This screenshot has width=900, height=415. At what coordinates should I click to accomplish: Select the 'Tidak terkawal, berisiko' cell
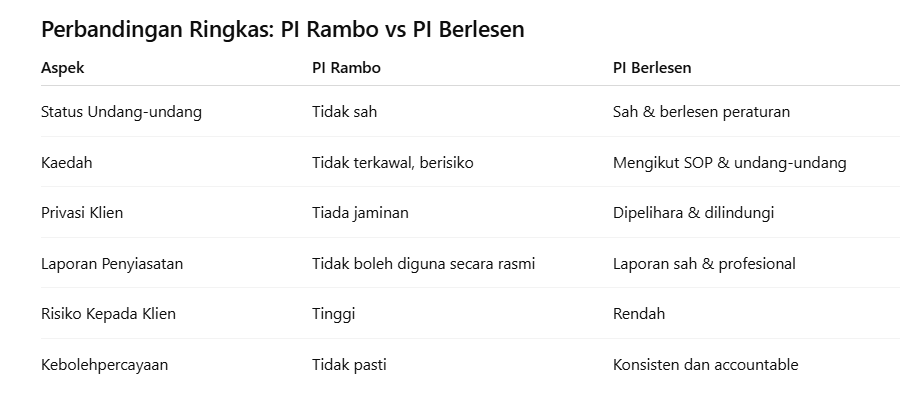pyautogui.click(x=392, y=162)
